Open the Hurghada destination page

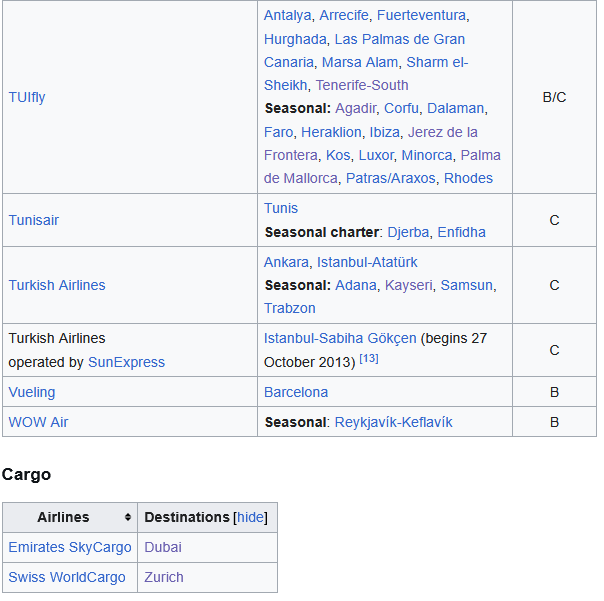pos(295,39)
